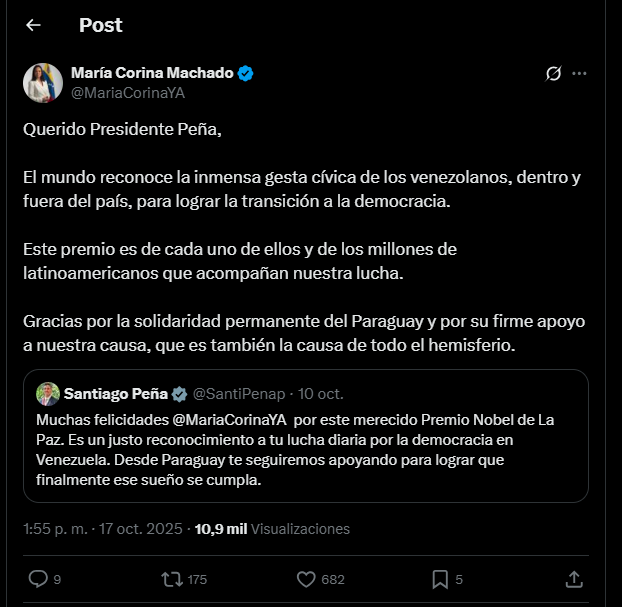Repost using the retweet arrows icon
The image size is (622, 607).
(172, 578)
